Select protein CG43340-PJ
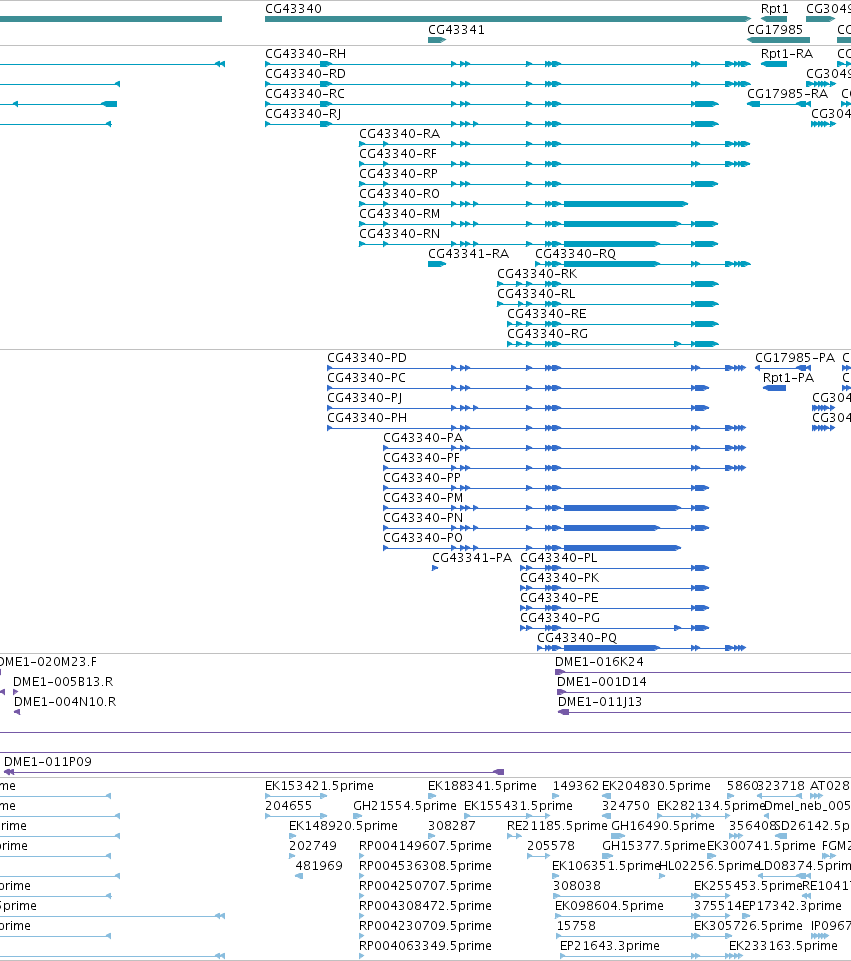This screenshot has width=851, height=961. 365,398
